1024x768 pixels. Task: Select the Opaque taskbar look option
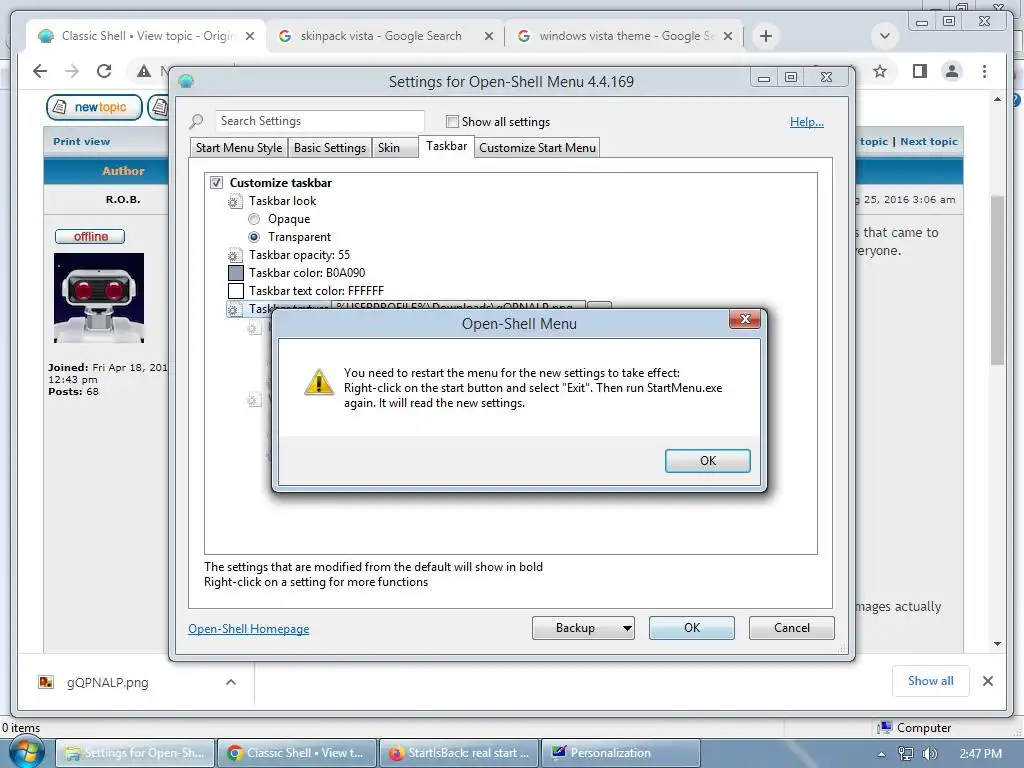(254, 219)
